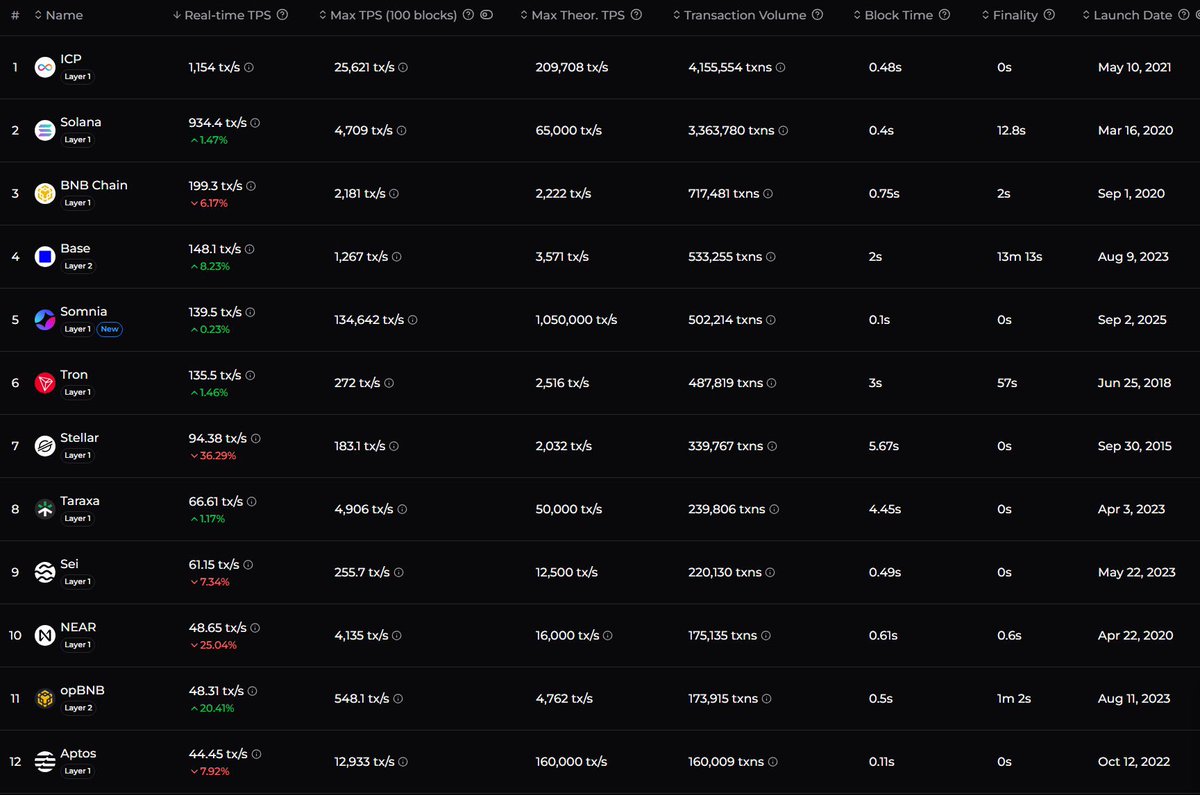Click info icon next to 4,155,554 txns

[780, 67]
